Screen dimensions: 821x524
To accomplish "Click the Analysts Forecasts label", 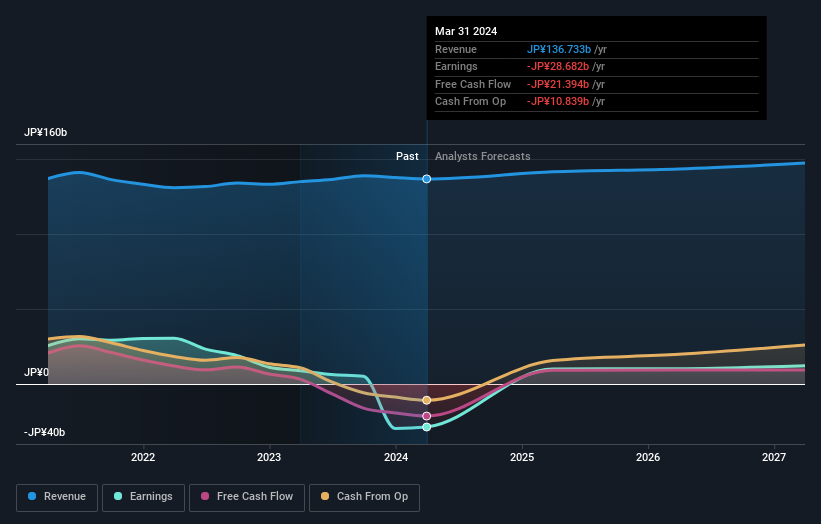I will pos(483,156).
